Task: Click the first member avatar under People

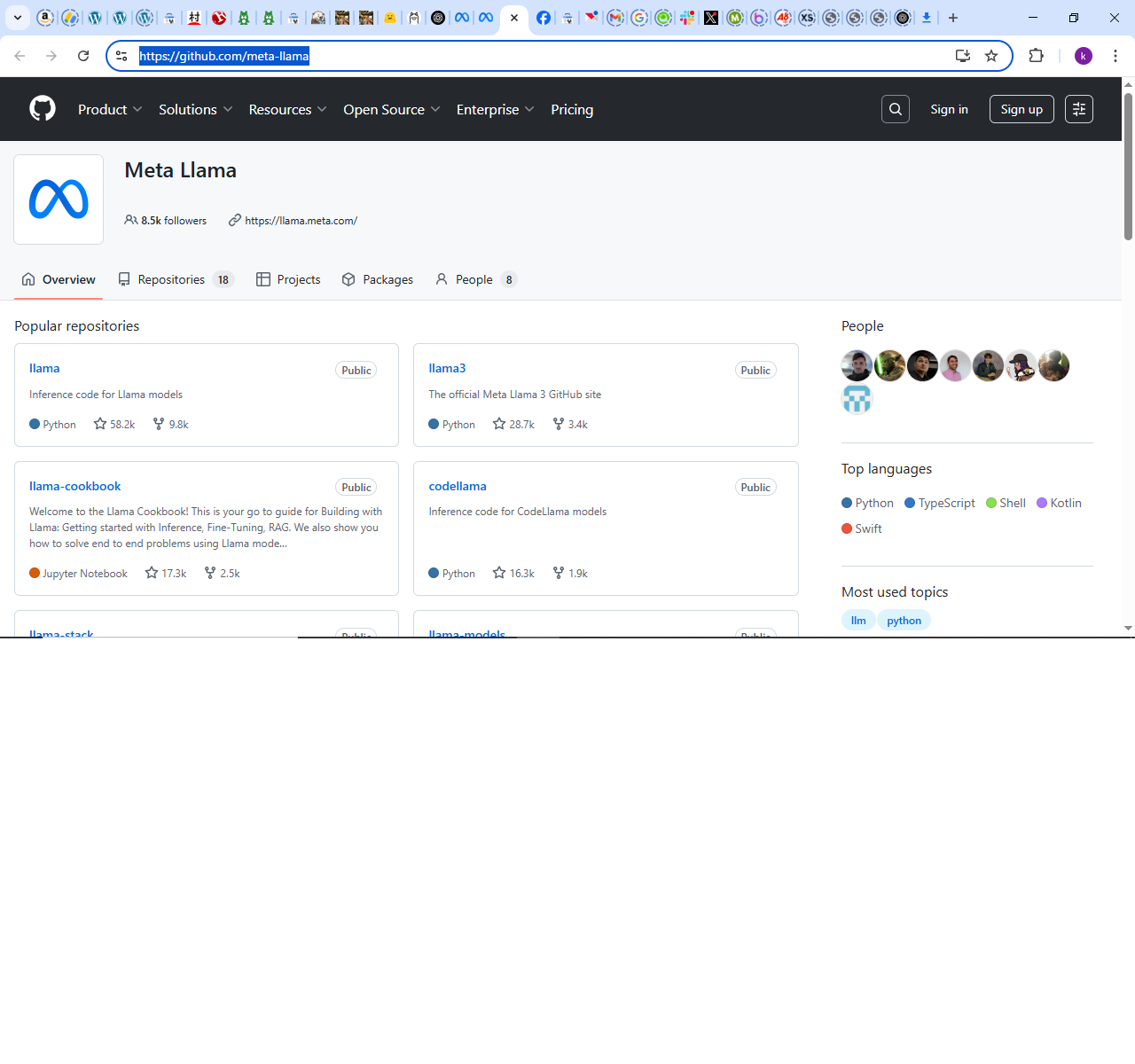Action: click(857, 365)
